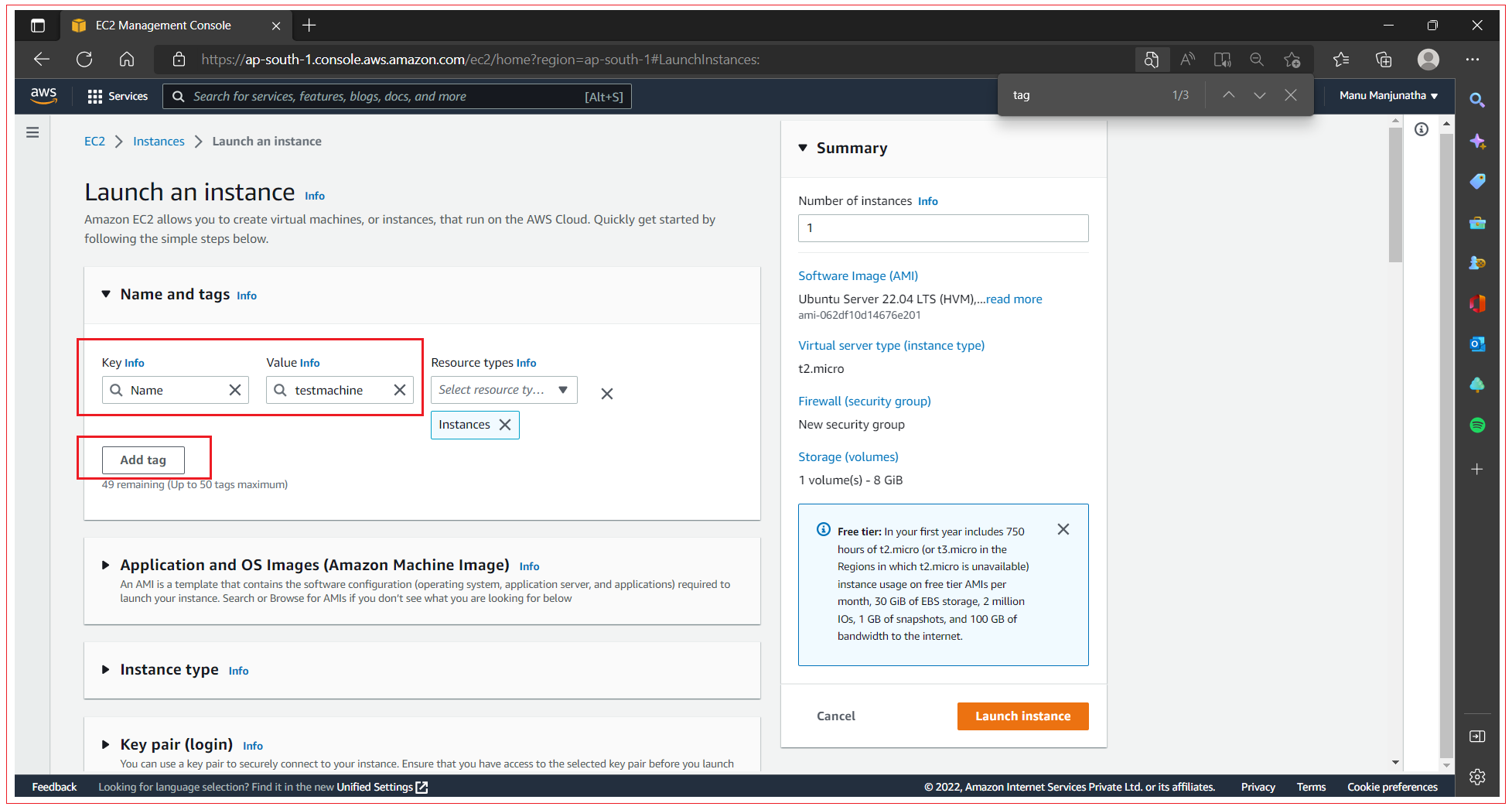Open browser collections icon
1512x810 pixels.
point(1384,60)
